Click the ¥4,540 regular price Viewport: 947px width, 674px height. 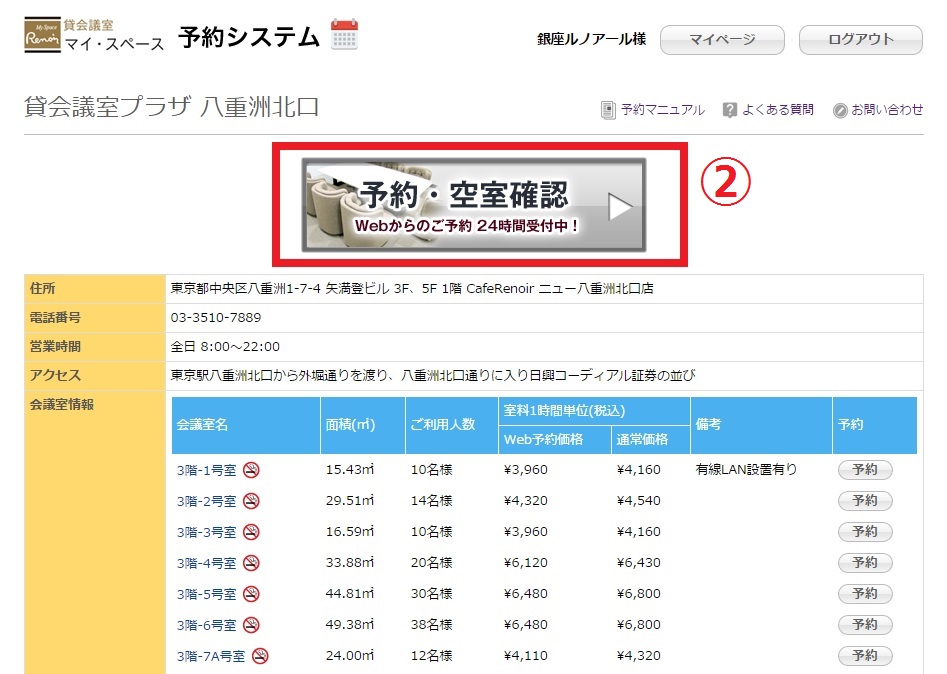(638, 500)
